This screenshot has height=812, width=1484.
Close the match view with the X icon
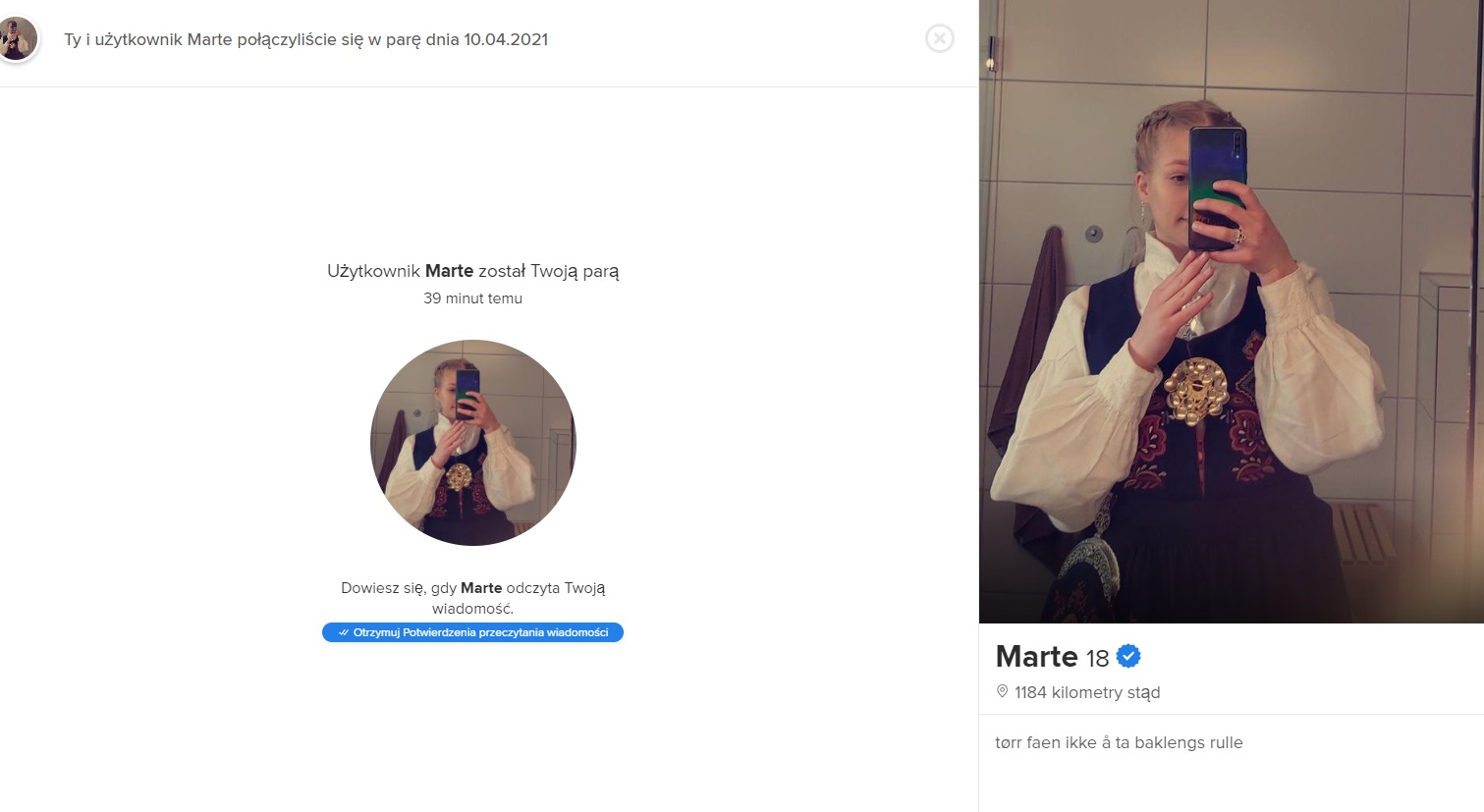click(x=940, y=38)
